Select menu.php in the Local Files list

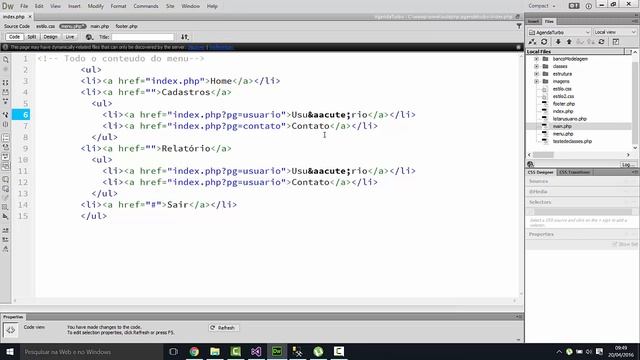point(563,134)
